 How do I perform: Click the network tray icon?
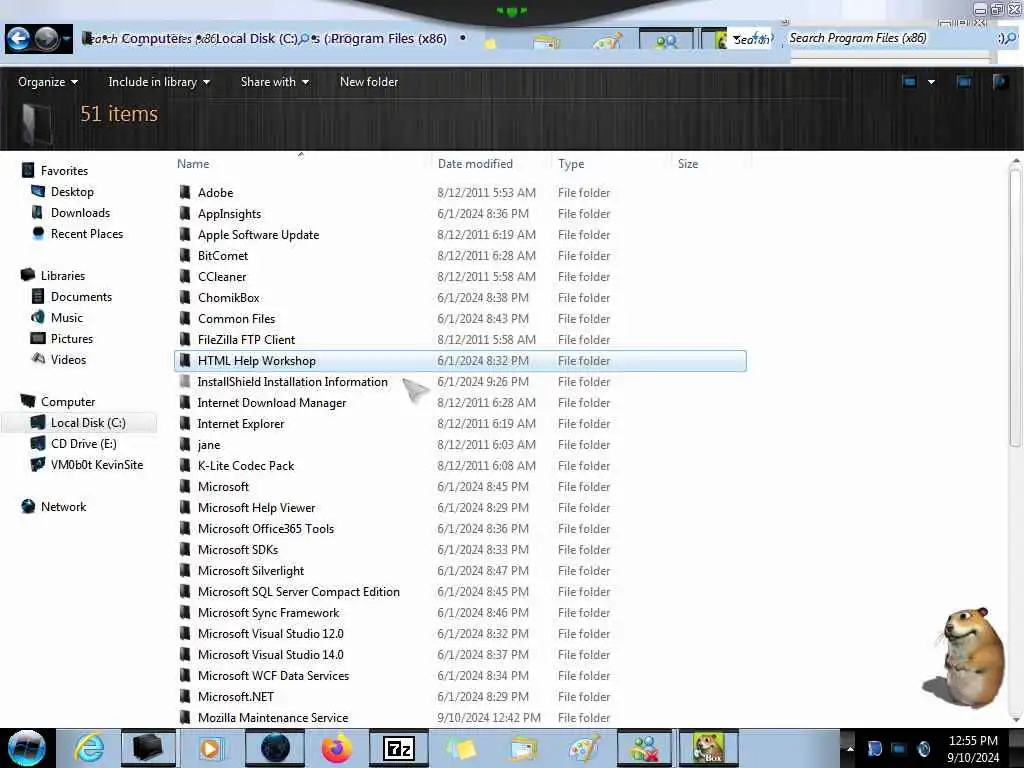point(899,748)
